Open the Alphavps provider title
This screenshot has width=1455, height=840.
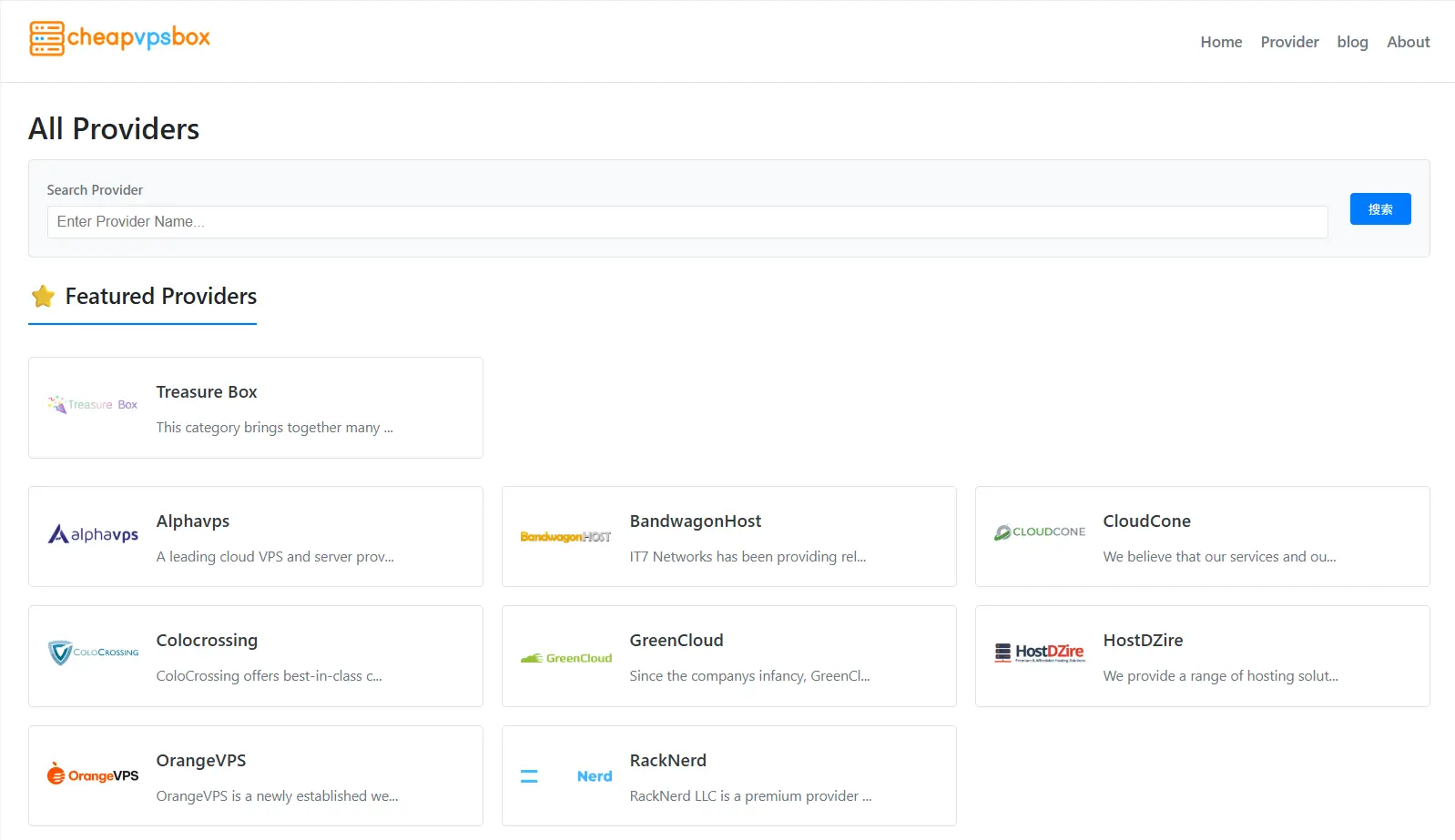193,521
